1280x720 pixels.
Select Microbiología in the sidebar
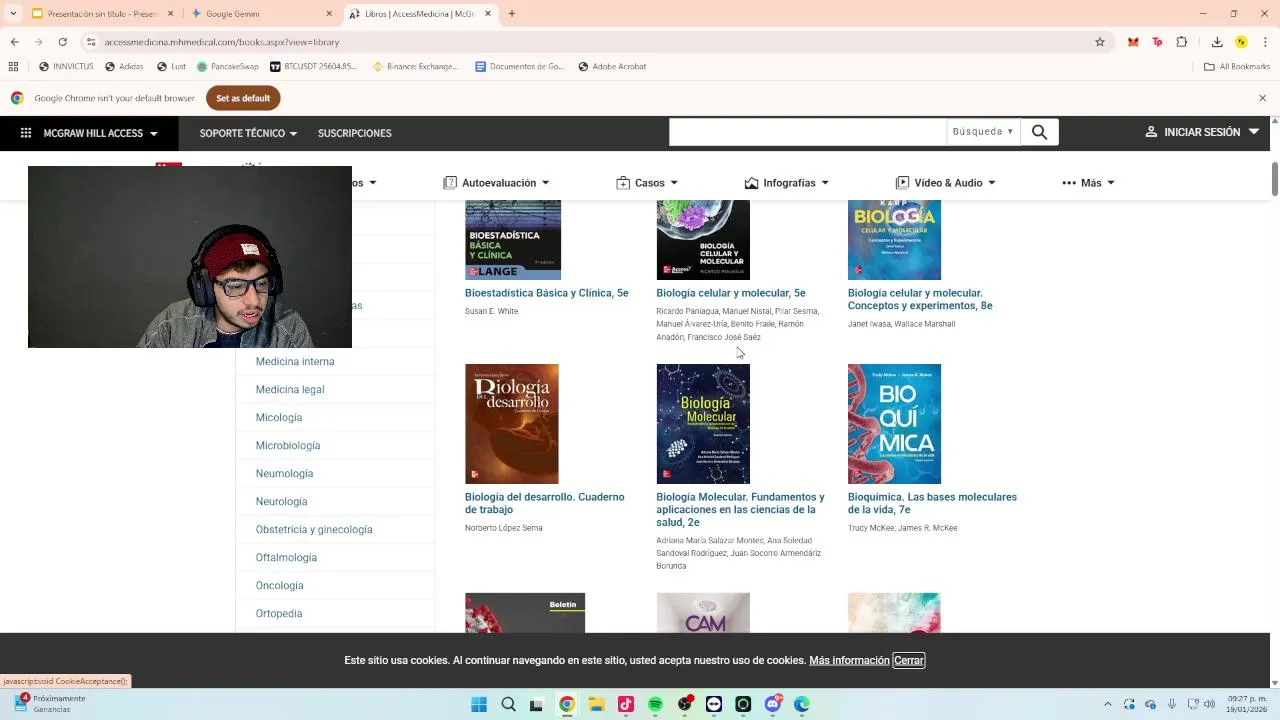click(288, 445)
